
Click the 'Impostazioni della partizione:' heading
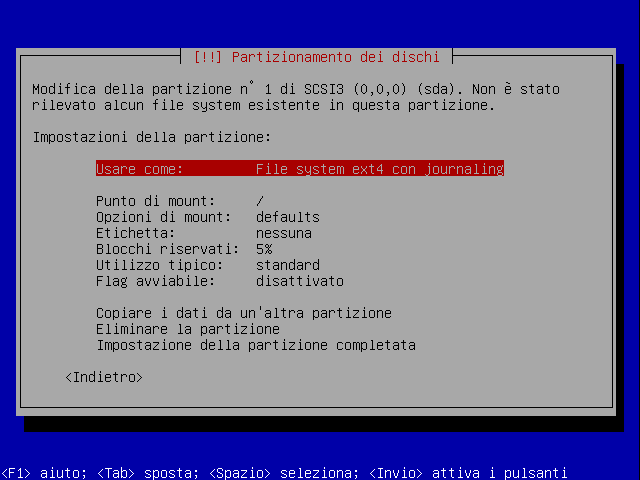(x=152, y=137)
